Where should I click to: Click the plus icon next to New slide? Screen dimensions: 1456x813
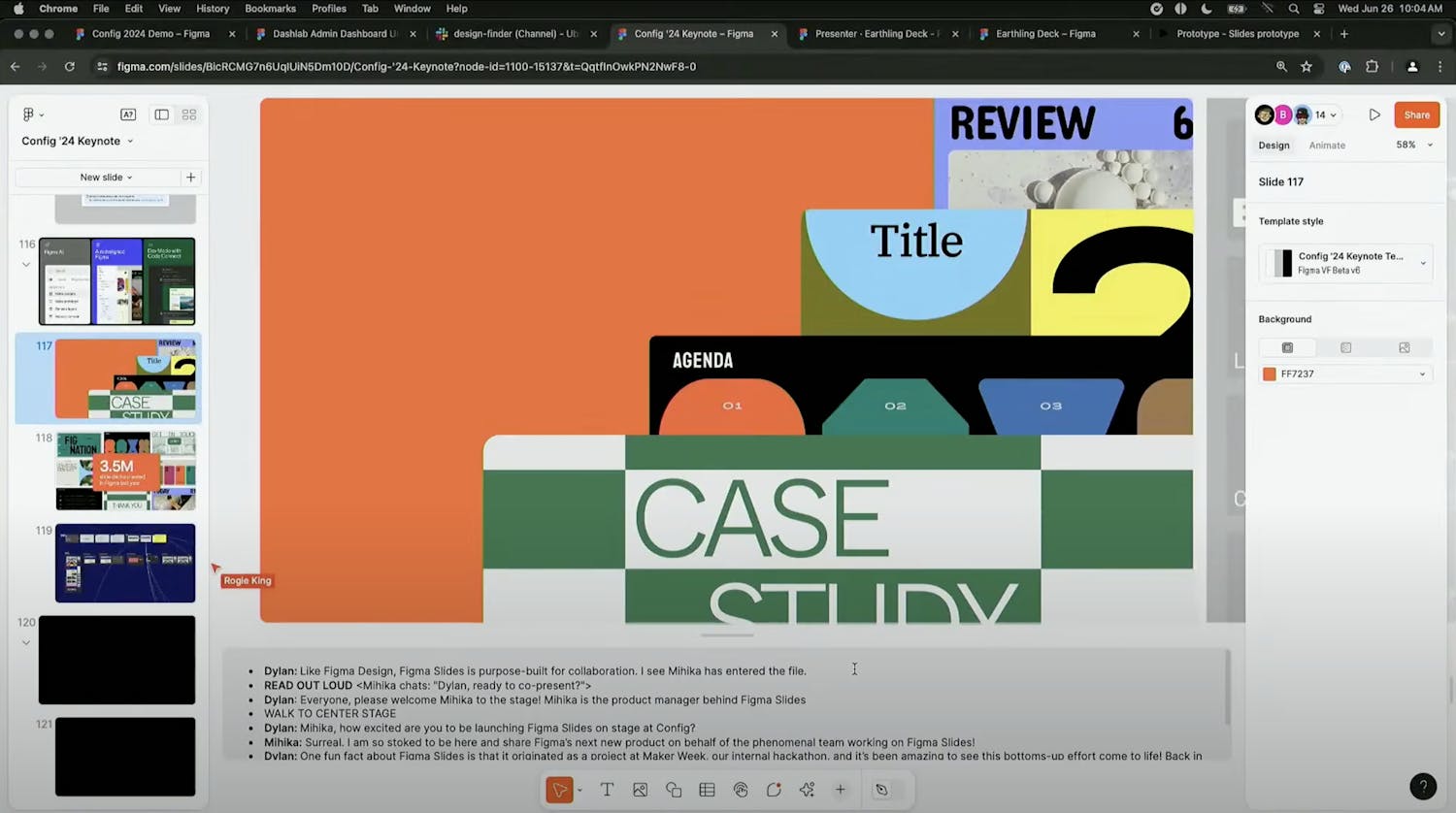[191, 178]
